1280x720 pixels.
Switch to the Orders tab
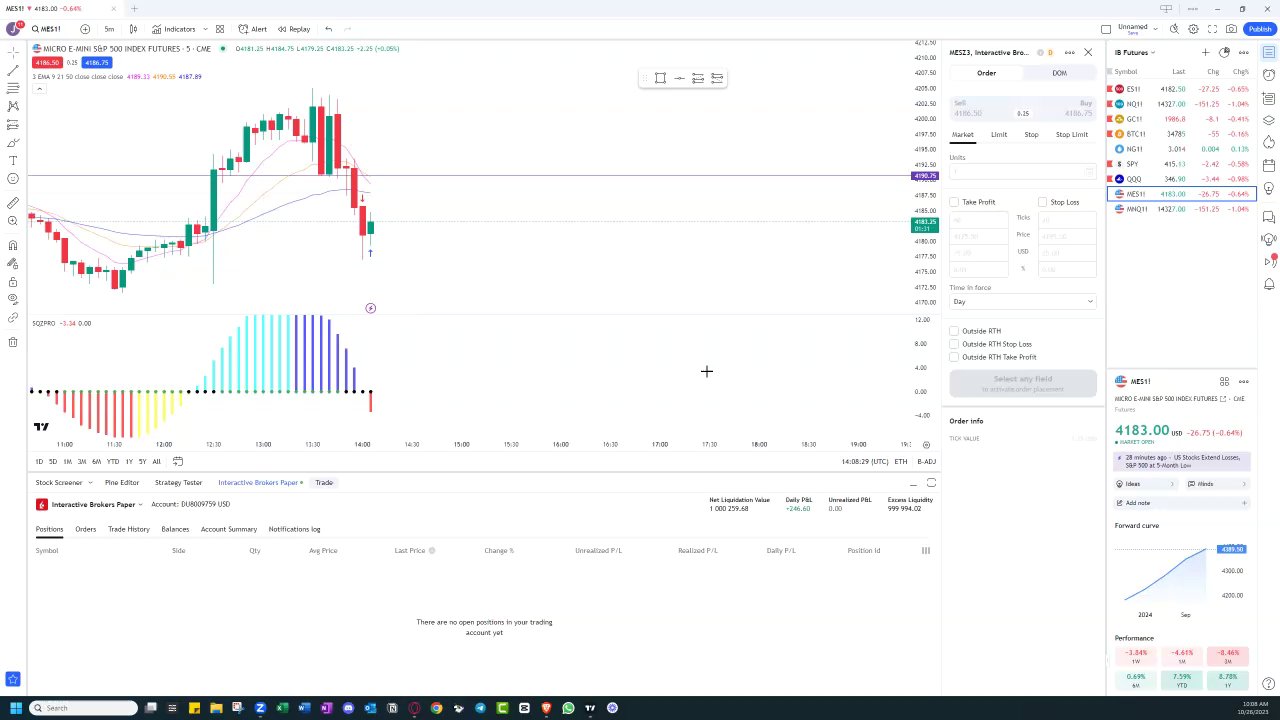[x=86, y=529]
